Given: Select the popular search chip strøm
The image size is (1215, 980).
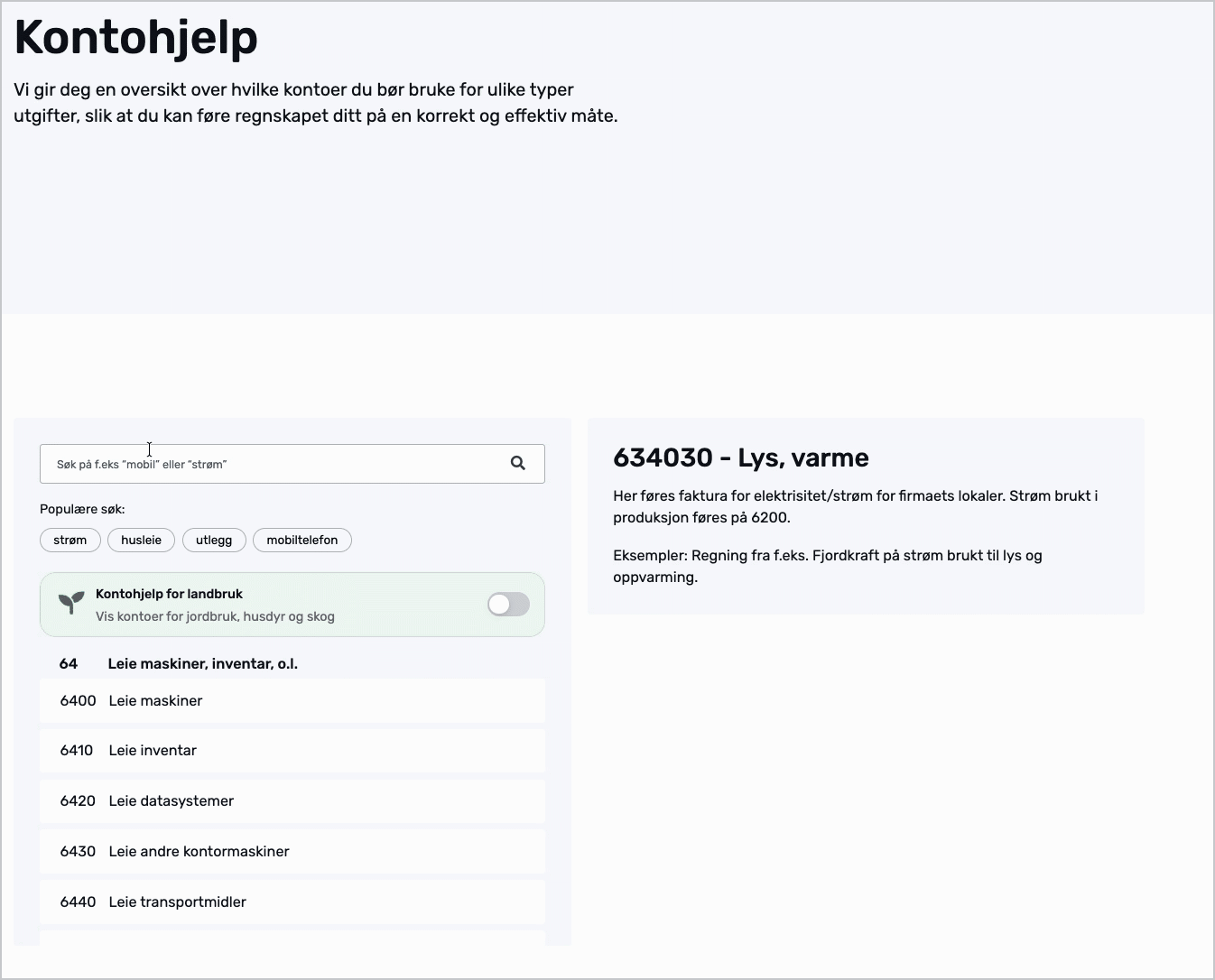Looking at the screenshot, I should point(70,540).
